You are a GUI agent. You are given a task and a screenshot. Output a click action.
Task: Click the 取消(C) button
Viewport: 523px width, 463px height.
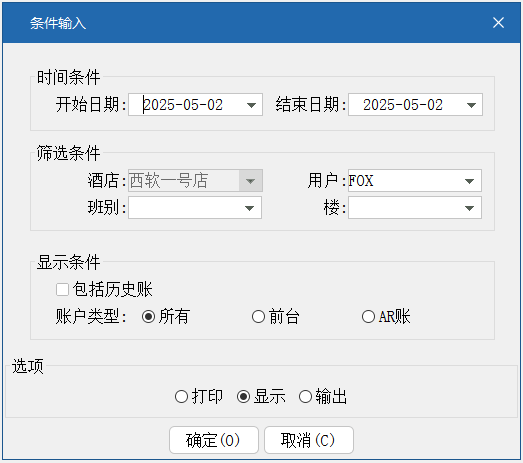(x=309, y=440)
